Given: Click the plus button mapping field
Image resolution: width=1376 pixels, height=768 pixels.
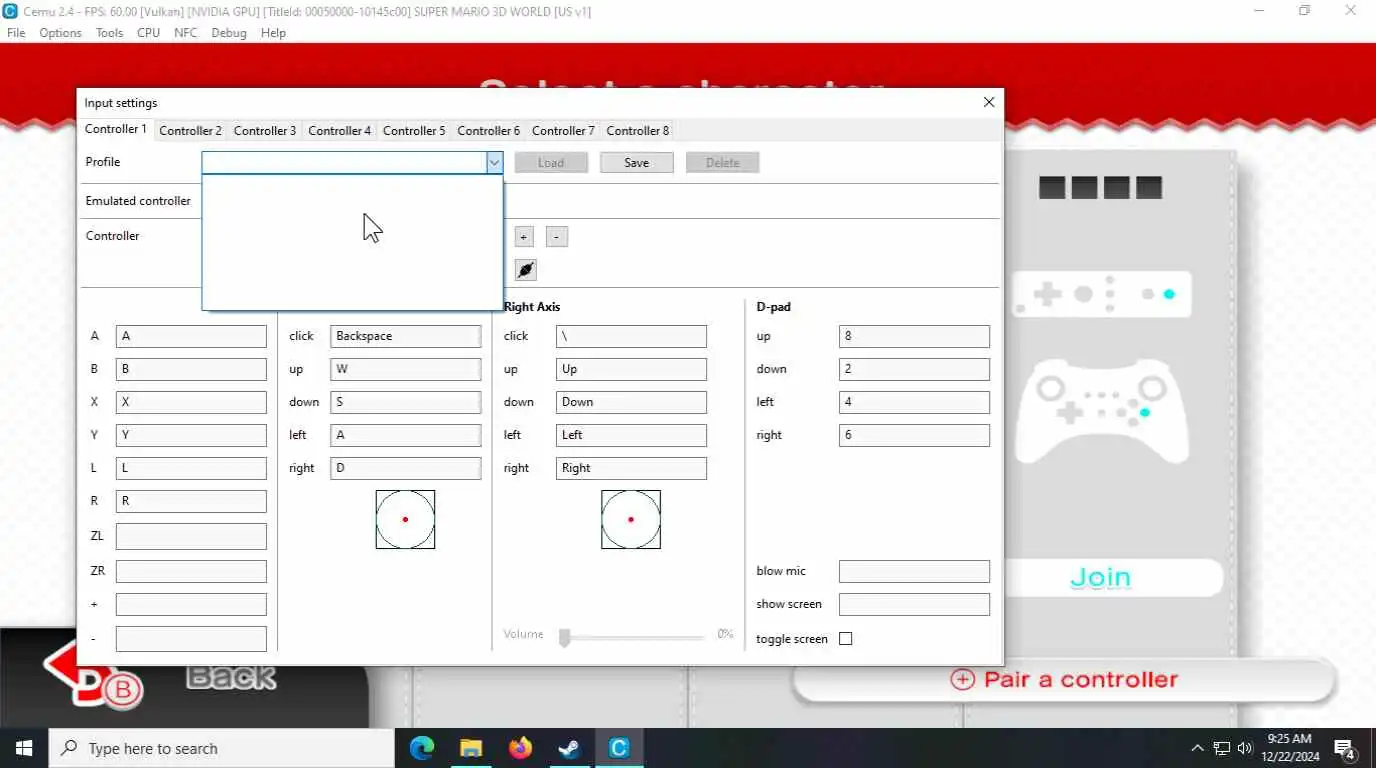Looking at the screenshot, I should pos(191,605).
